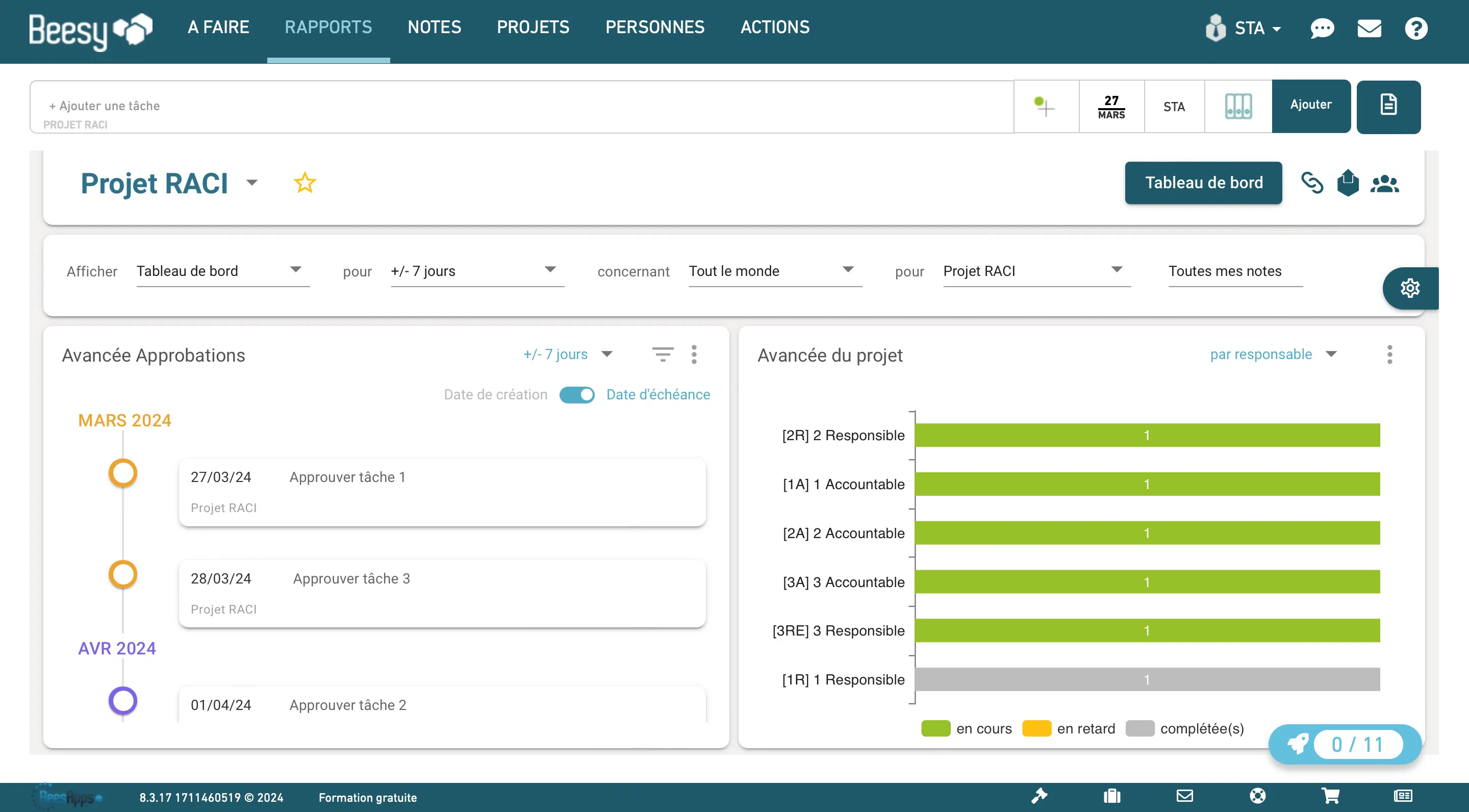Expand the Afficher Tableau de bord dropdown
This screenshot has width=1469, height=812.
click(x=222, y=271)
